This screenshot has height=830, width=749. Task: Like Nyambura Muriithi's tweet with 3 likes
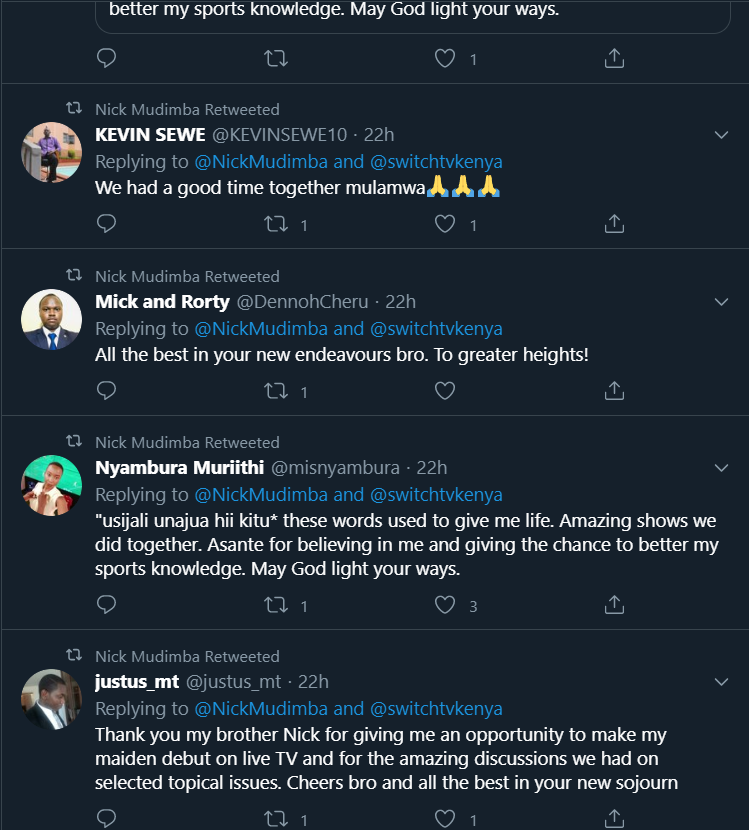445,604
